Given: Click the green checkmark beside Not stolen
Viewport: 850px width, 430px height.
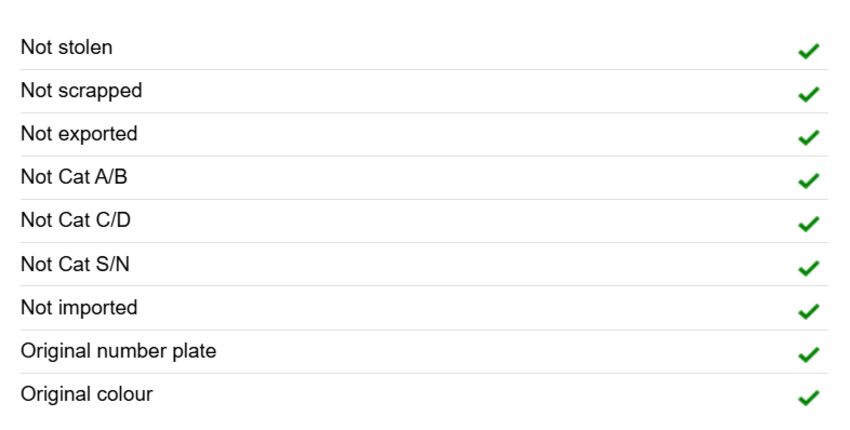Looking at the screenshot, I should tap(808, 51).
